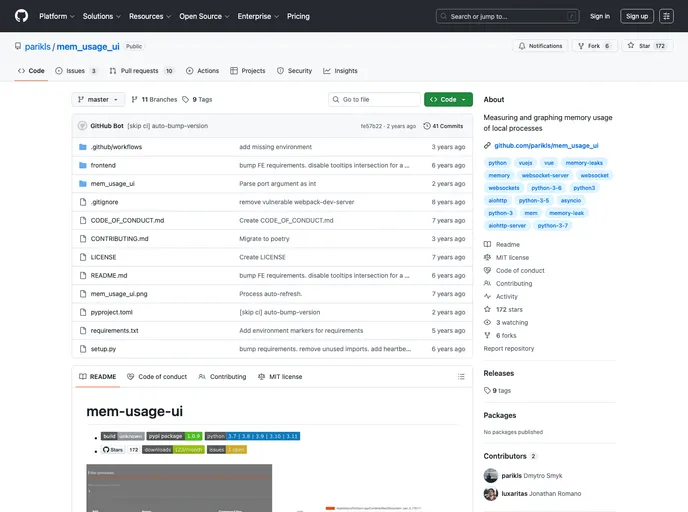Expand the Enterprise menu
688x512 pixels.
click(x=258, y=16)
